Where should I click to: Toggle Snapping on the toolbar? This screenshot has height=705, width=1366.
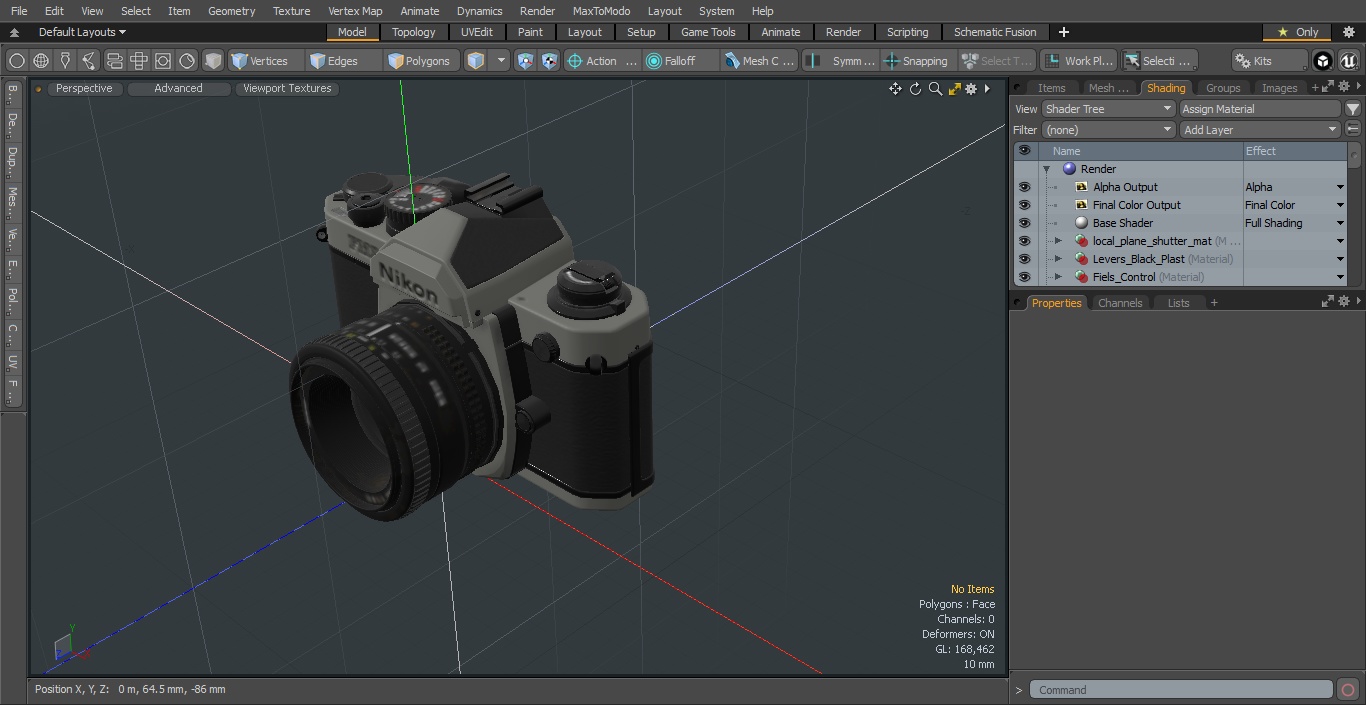pyautogui.click(x=916, y=61)
